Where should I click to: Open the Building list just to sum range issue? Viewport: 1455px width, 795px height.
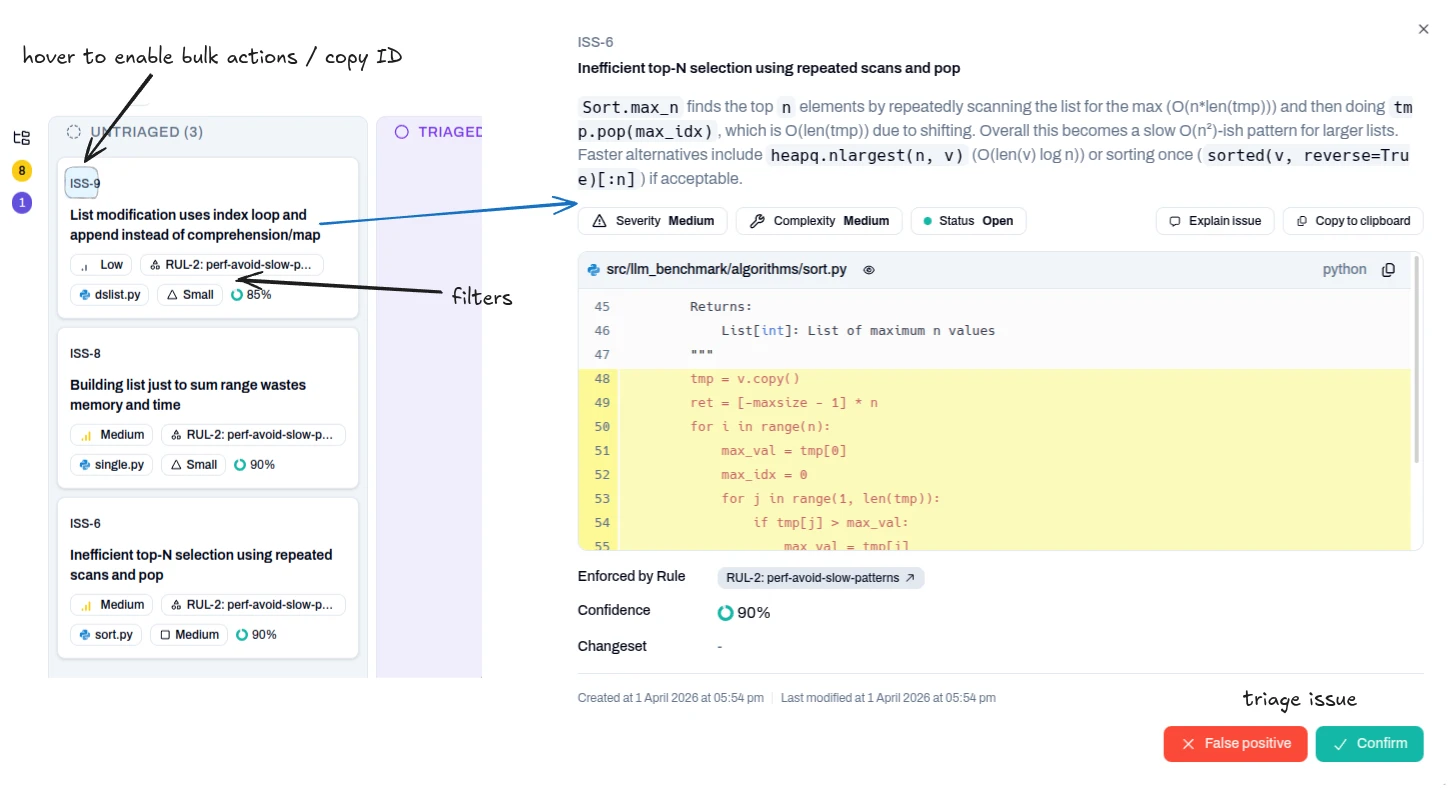(188, 395)
